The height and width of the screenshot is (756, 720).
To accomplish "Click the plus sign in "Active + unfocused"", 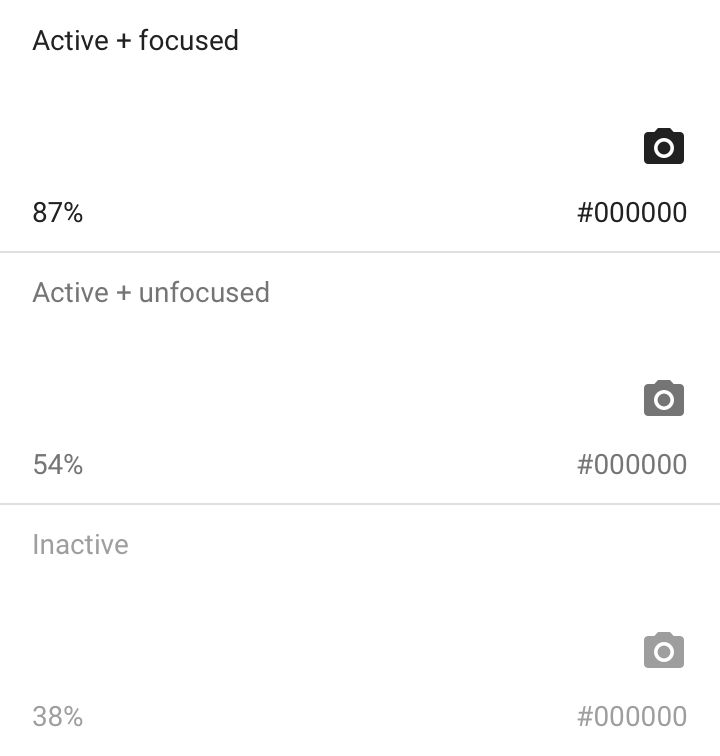I will click(x=124, y=294).
